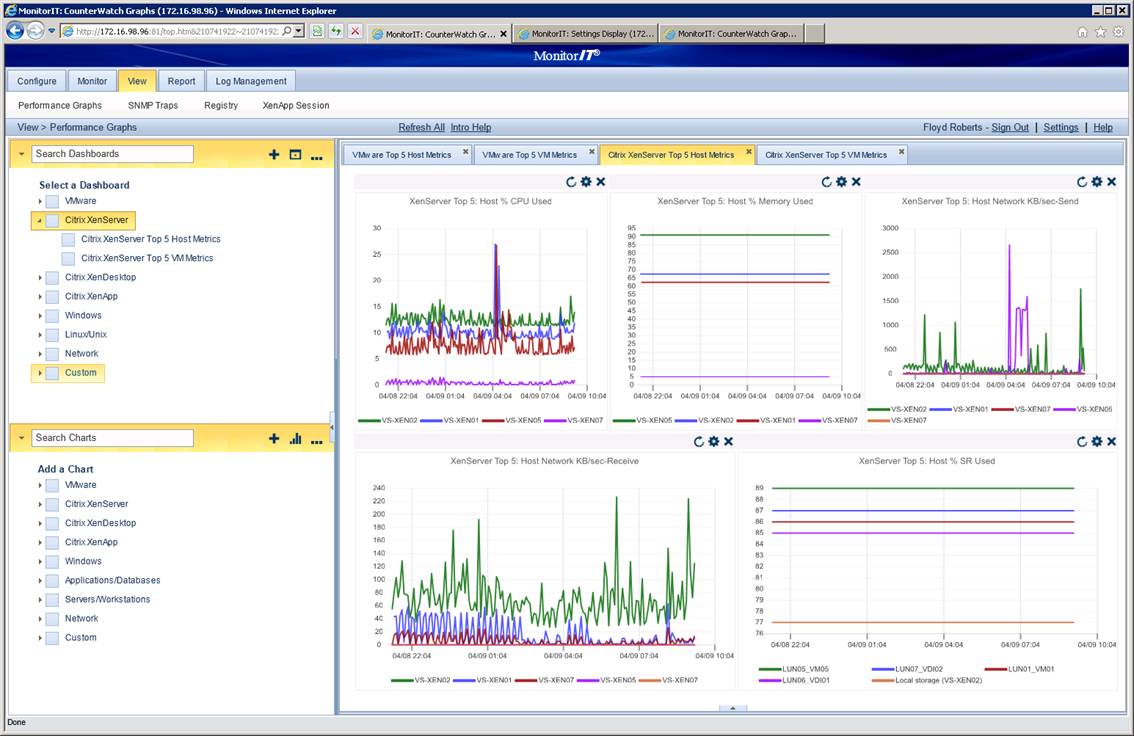1134x736 pixels.
Task: Close the Host Network KB/sec-Send chart
Action: (1111, 182)
